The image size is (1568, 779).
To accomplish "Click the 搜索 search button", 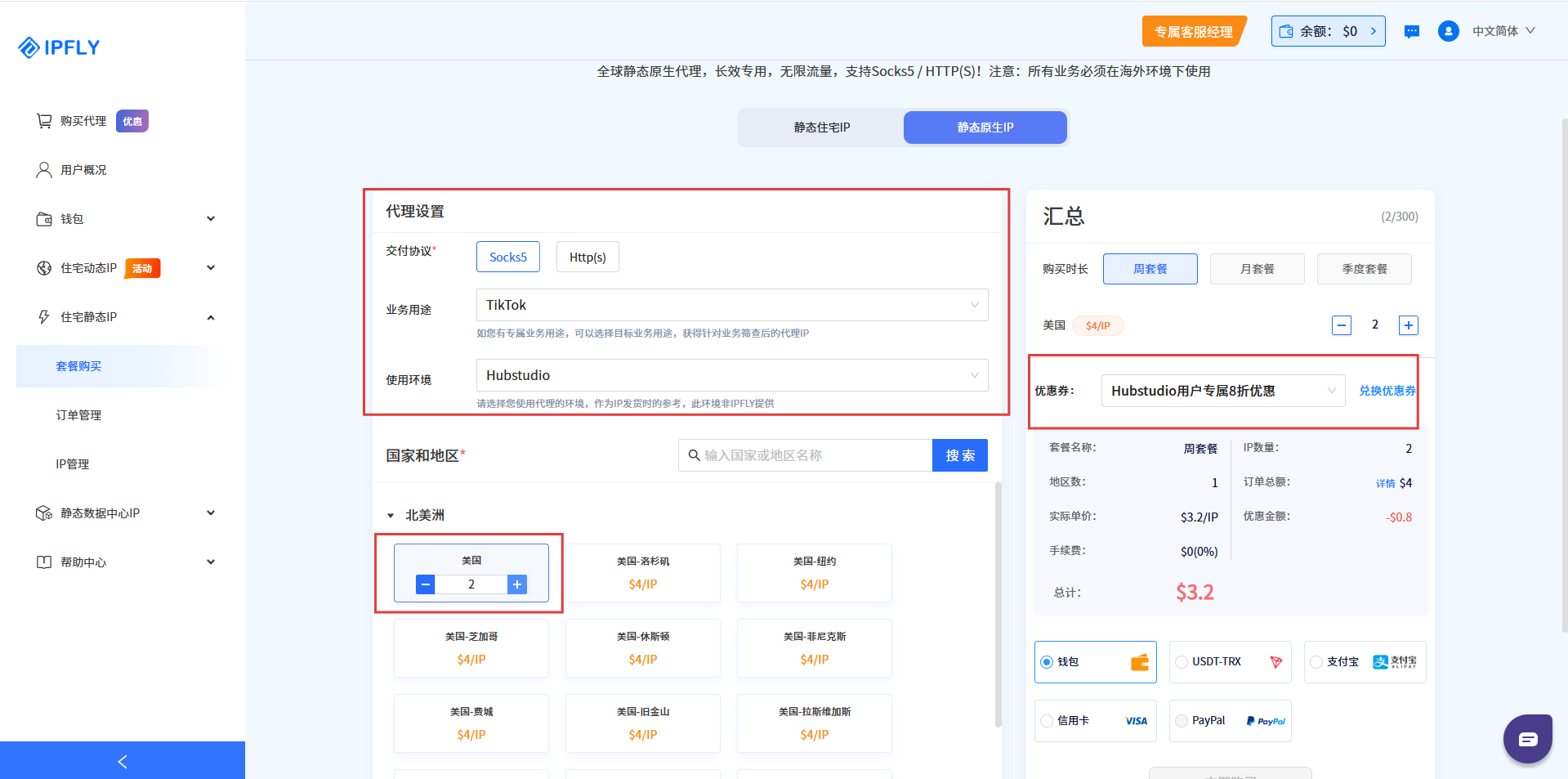I will click(960, 455).
